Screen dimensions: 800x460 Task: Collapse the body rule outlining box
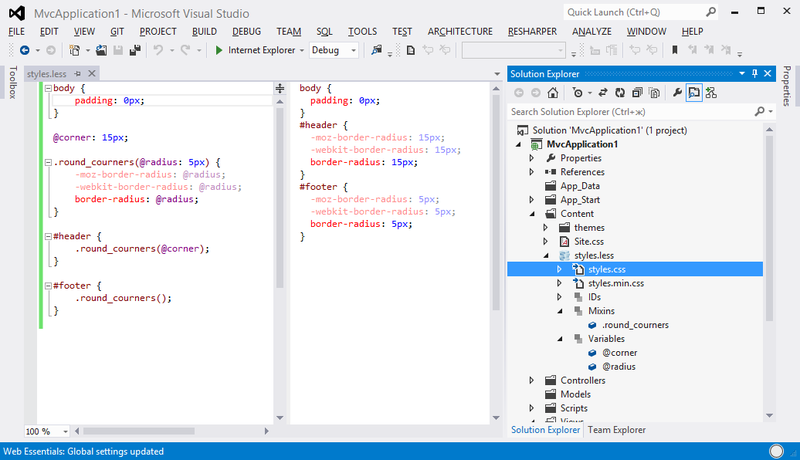pos(48,88)
